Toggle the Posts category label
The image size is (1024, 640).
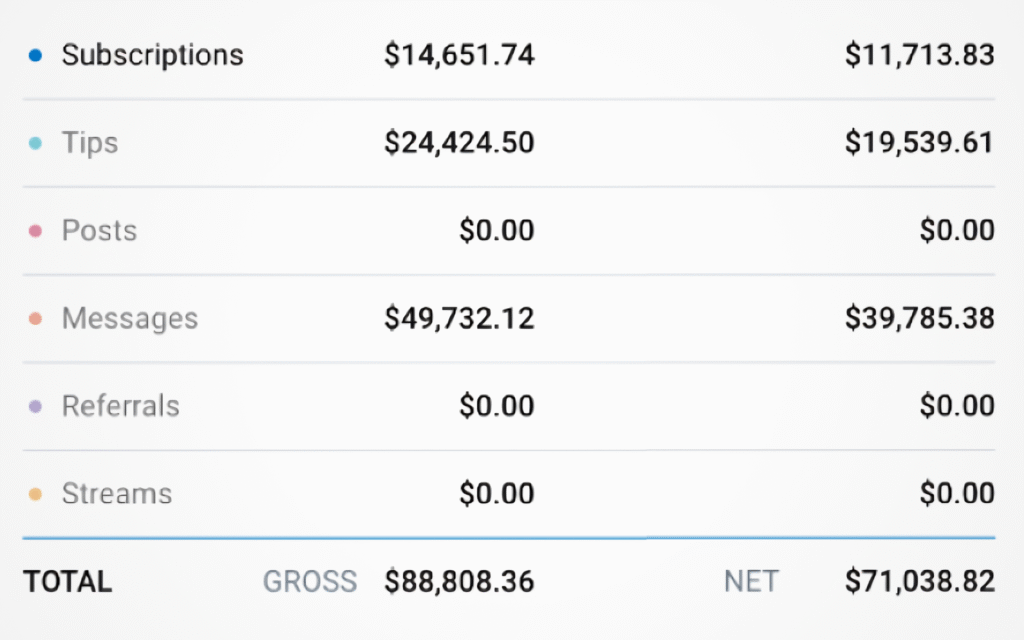(x=99, y=231)
